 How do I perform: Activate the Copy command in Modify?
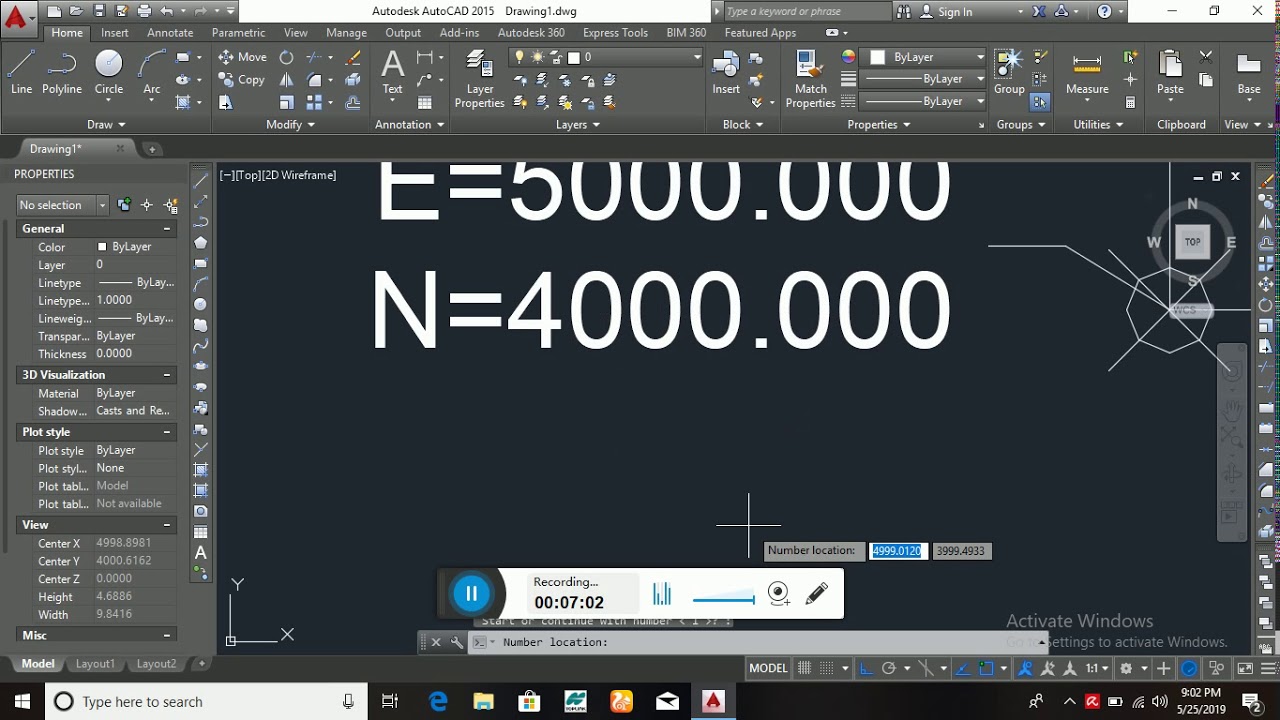pyautogui.click(x=243, y=80)
